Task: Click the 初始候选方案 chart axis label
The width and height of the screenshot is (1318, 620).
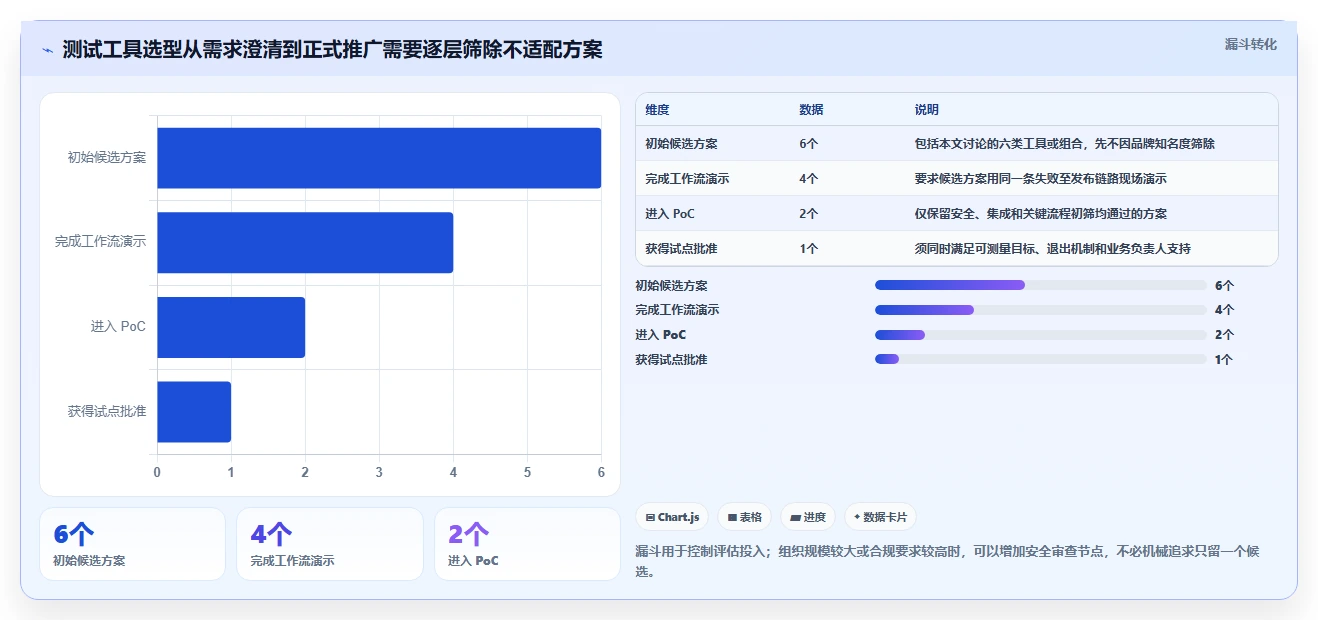Action: pos(107,157)
